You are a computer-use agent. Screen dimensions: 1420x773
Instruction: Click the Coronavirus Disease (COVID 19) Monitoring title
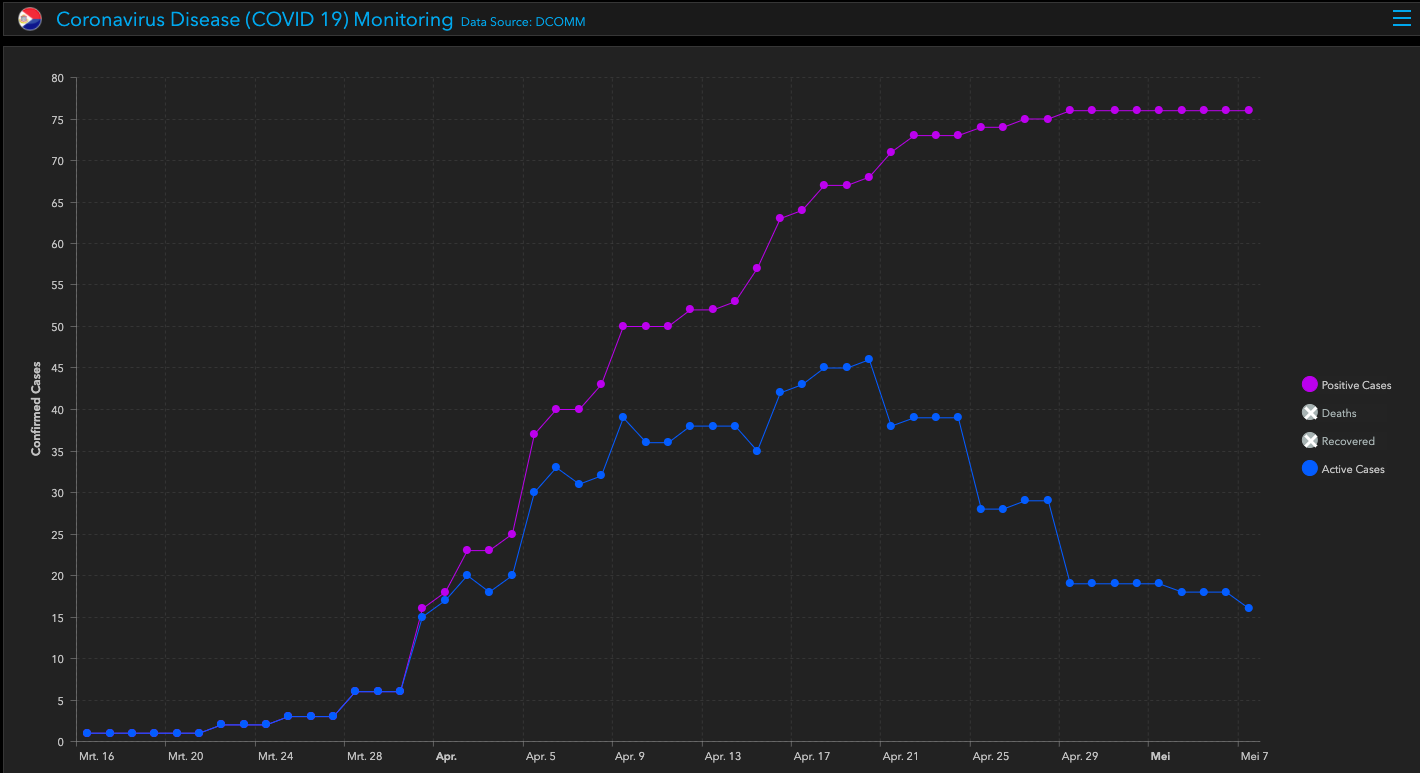click(x=254, y=19)
